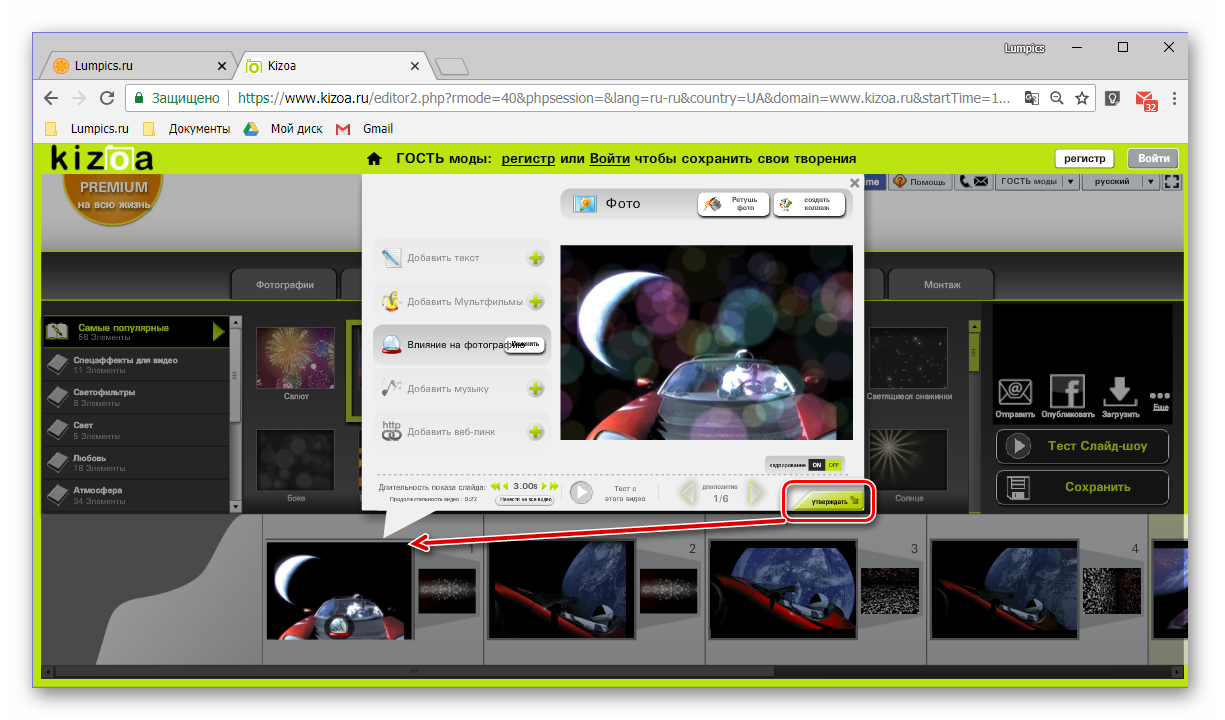Go to the next slide arrow

click(x=756, y=492)
